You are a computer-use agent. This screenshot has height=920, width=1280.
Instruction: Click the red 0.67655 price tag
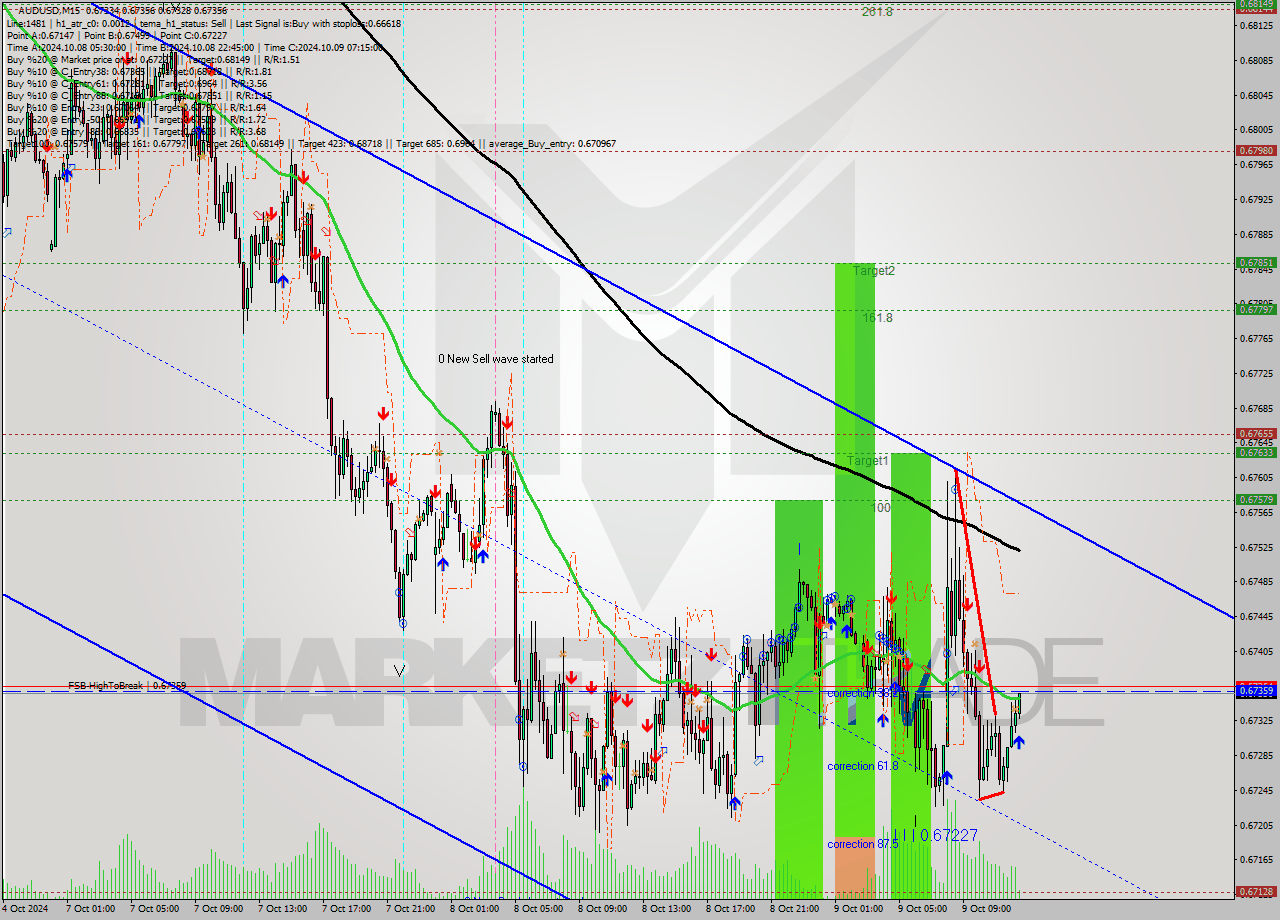(1256, 434)
